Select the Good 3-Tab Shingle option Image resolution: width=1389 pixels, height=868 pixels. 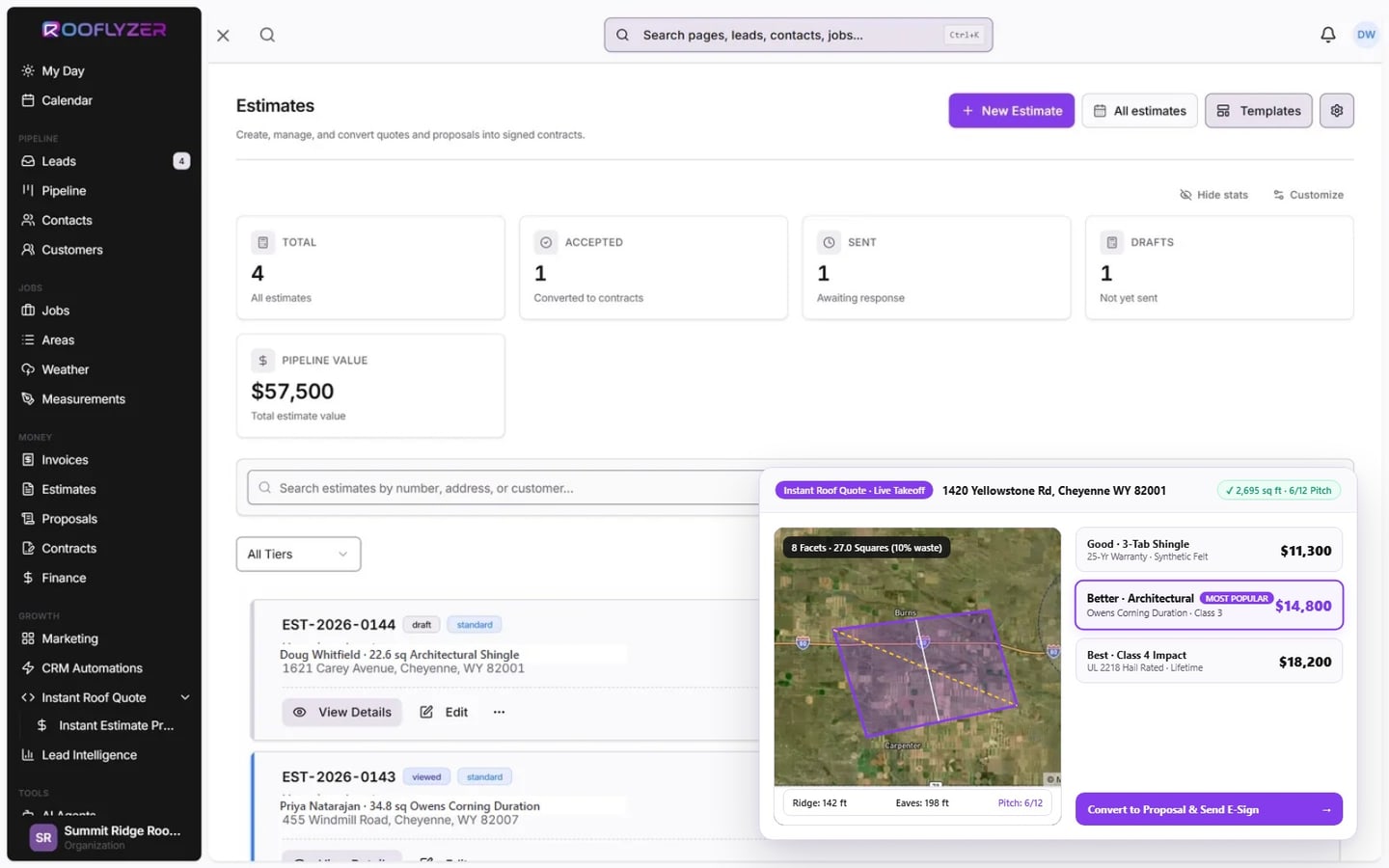[x=1209, y=550]
